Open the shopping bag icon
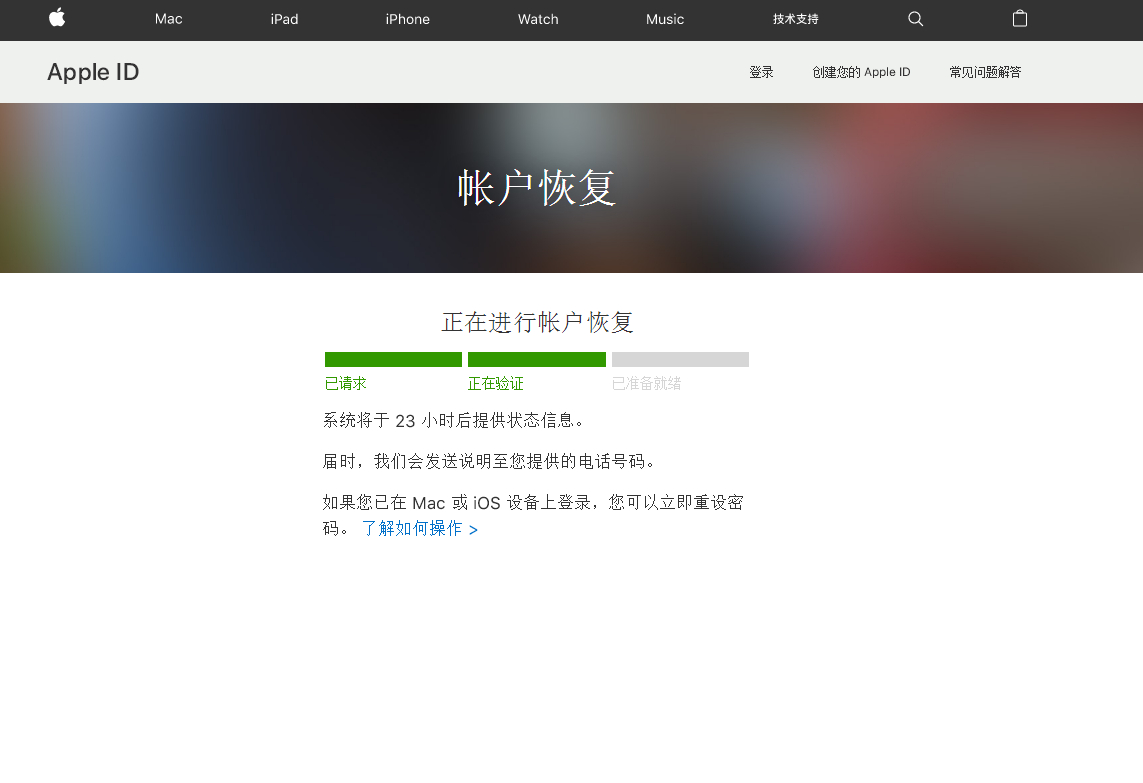 [x=1020, y=18]
